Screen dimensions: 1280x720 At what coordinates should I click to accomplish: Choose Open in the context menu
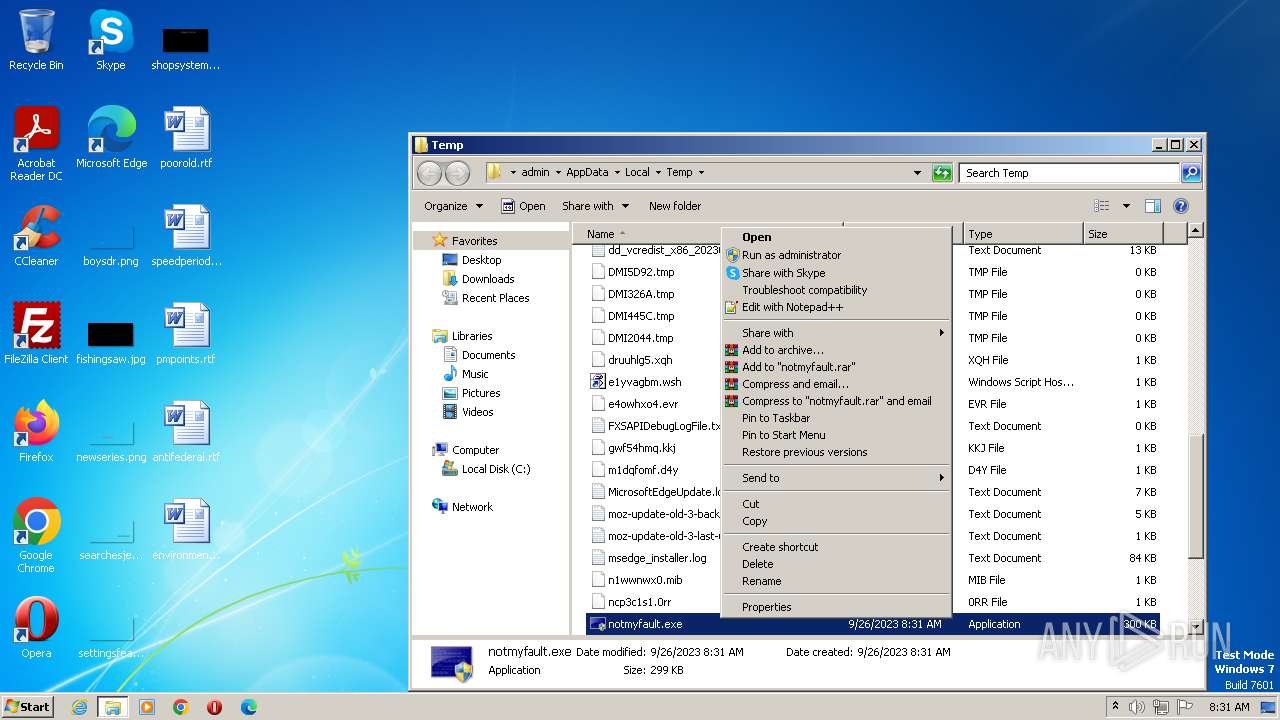coord(835,237)
